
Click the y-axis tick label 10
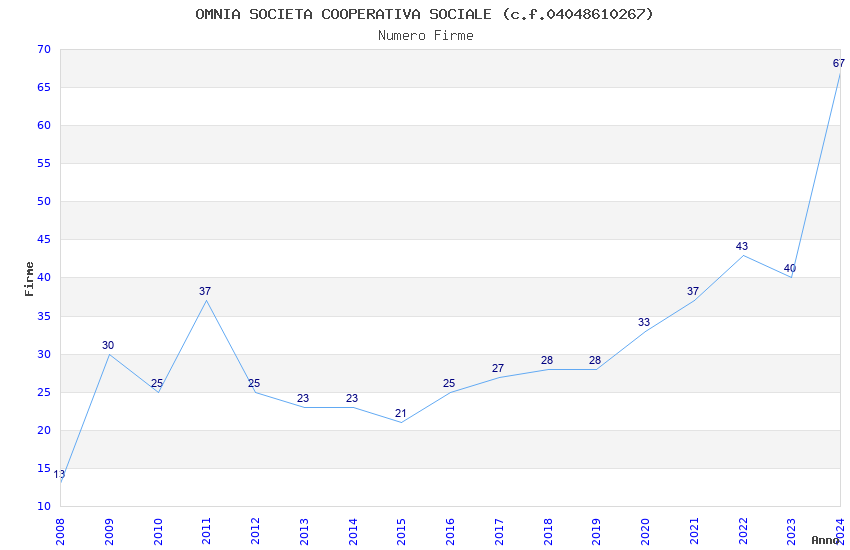point(44,506)
